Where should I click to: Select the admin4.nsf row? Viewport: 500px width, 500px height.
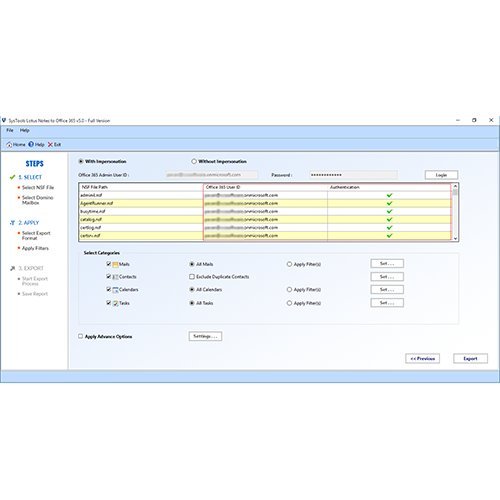click(265, 195)
